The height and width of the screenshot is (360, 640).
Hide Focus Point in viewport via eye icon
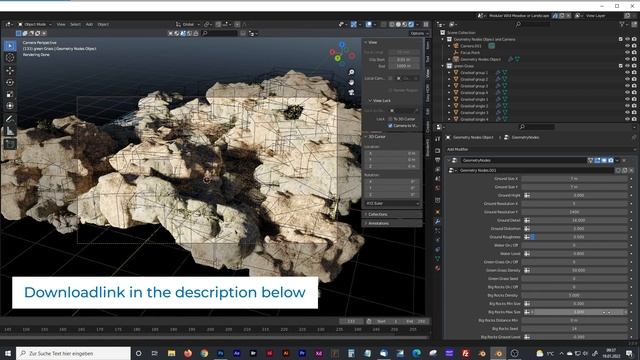pos(627,53)
